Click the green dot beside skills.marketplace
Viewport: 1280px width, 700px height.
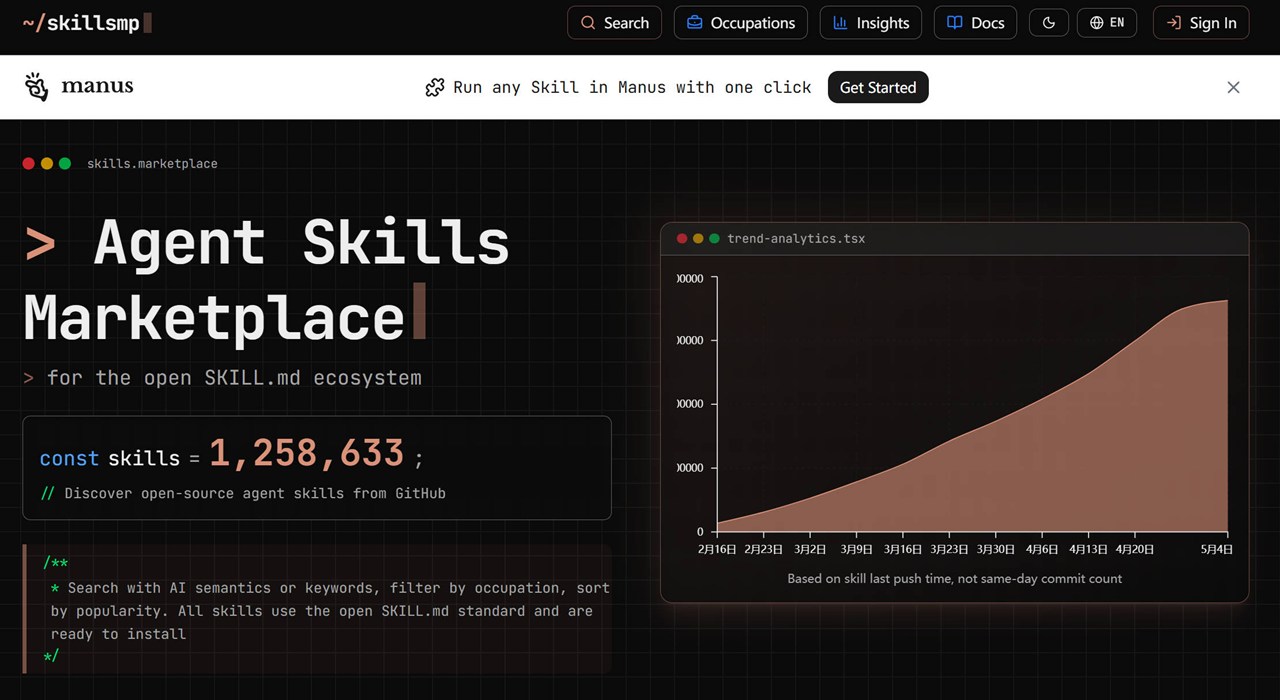tap(65, 163)
